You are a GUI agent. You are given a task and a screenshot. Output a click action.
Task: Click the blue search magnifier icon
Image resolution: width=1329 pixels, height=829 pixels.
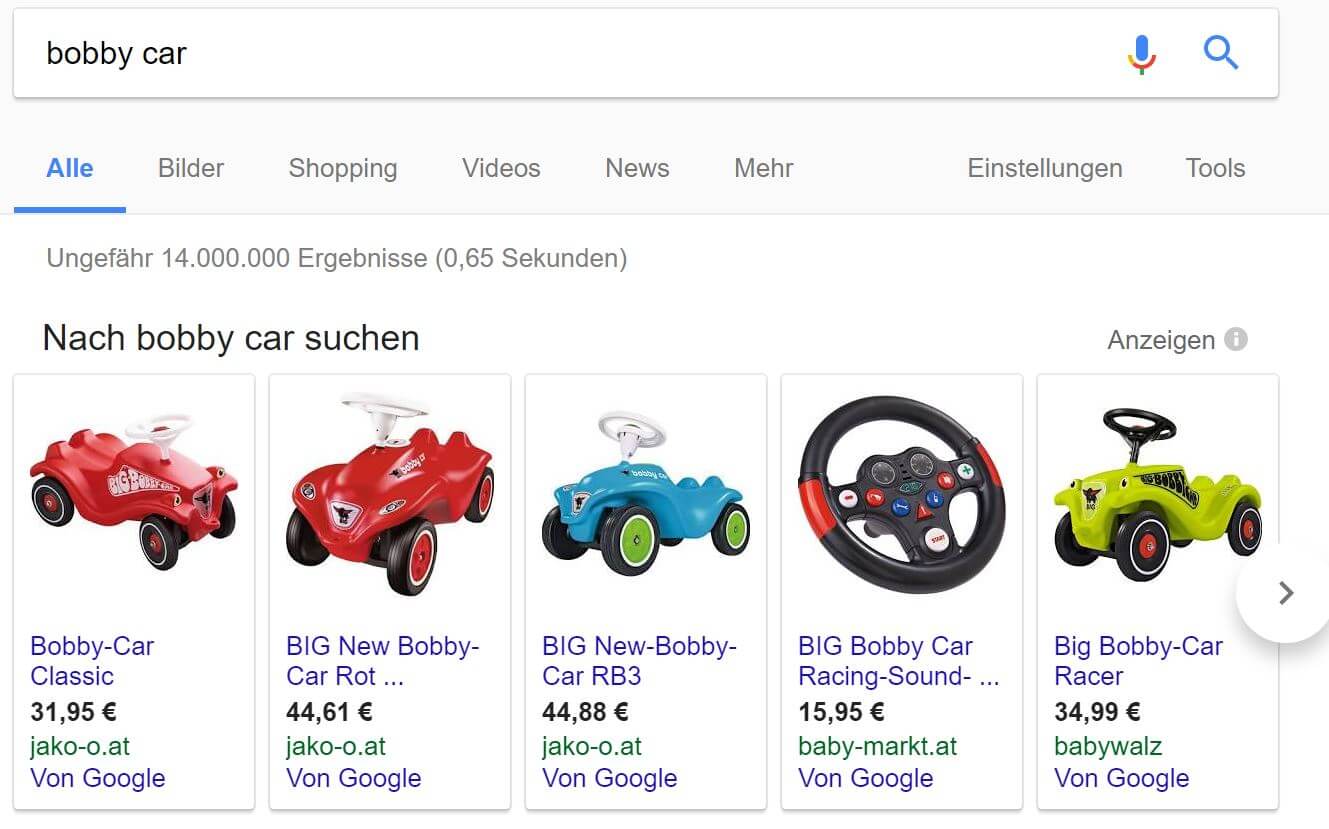(x=1221, y=53)
